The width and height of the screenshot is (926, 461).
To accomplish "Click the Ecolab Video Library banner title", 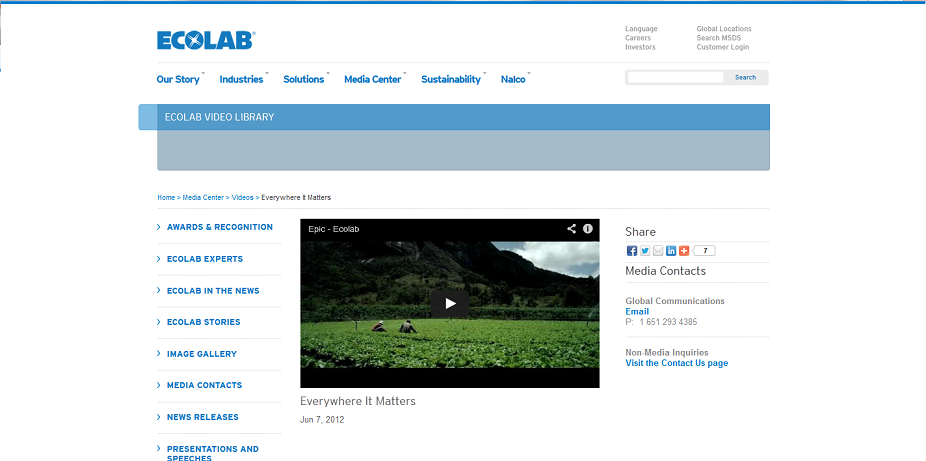I will [220, 117].
